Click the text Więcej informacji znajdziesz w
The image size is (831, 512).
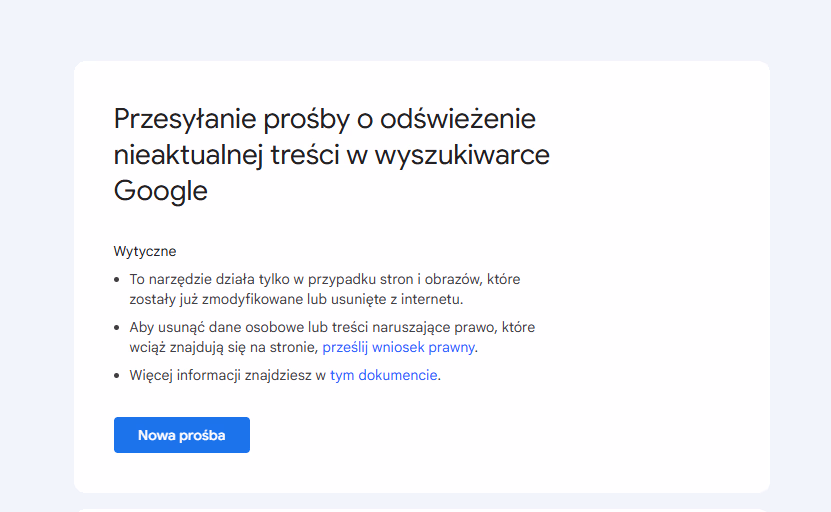click(x=228, y=375)
